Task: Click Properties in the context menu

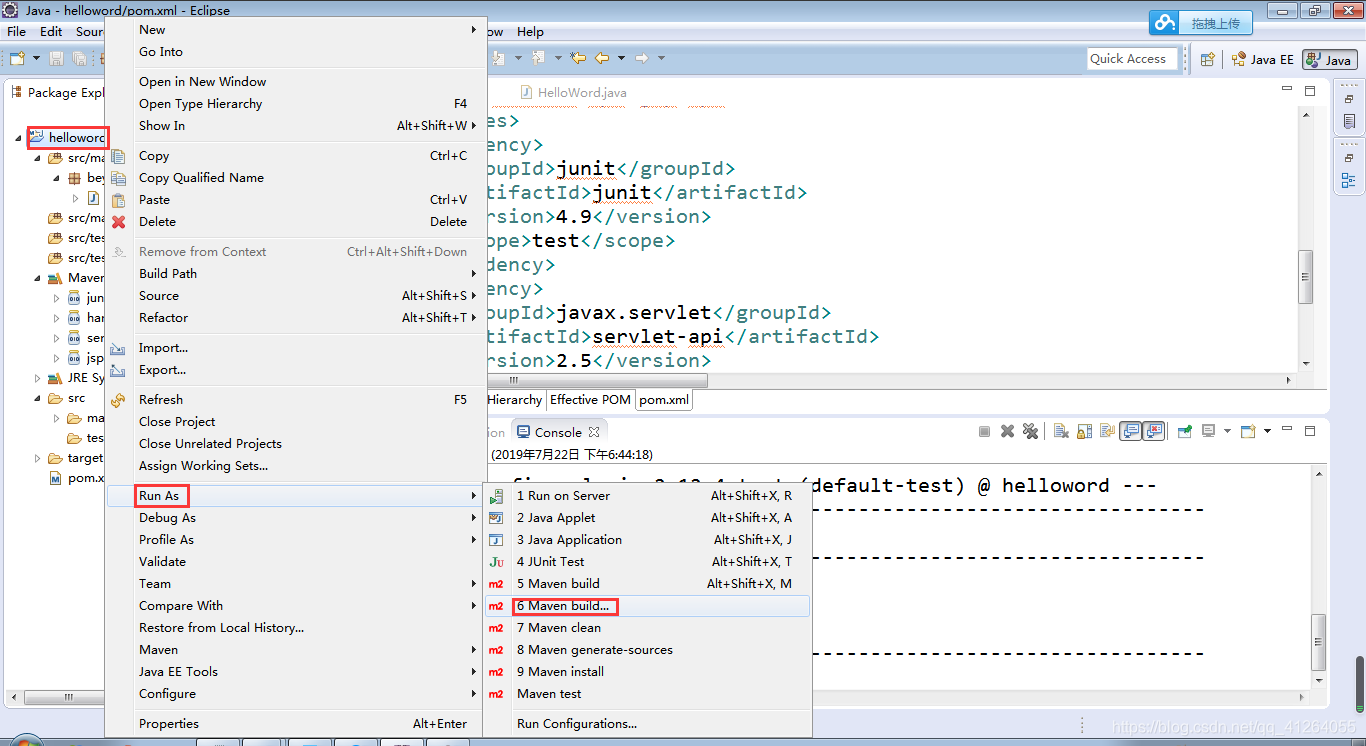Action: pos(296,724)
